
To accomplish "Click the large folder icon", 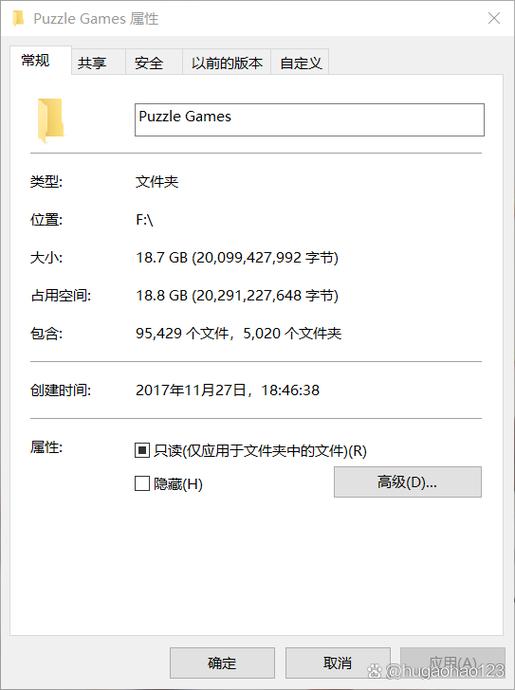I will (x=51, y=120).
